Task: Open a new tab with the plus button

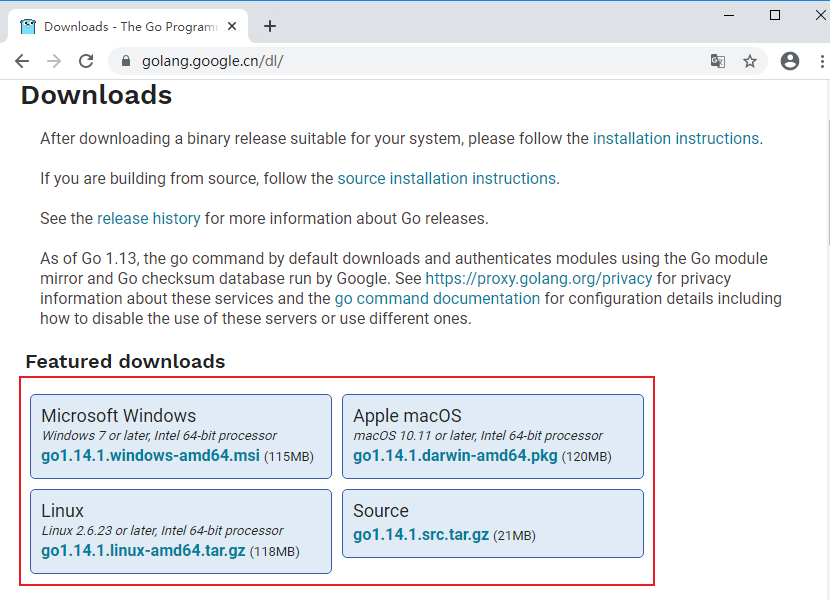Action: (269, 26)
